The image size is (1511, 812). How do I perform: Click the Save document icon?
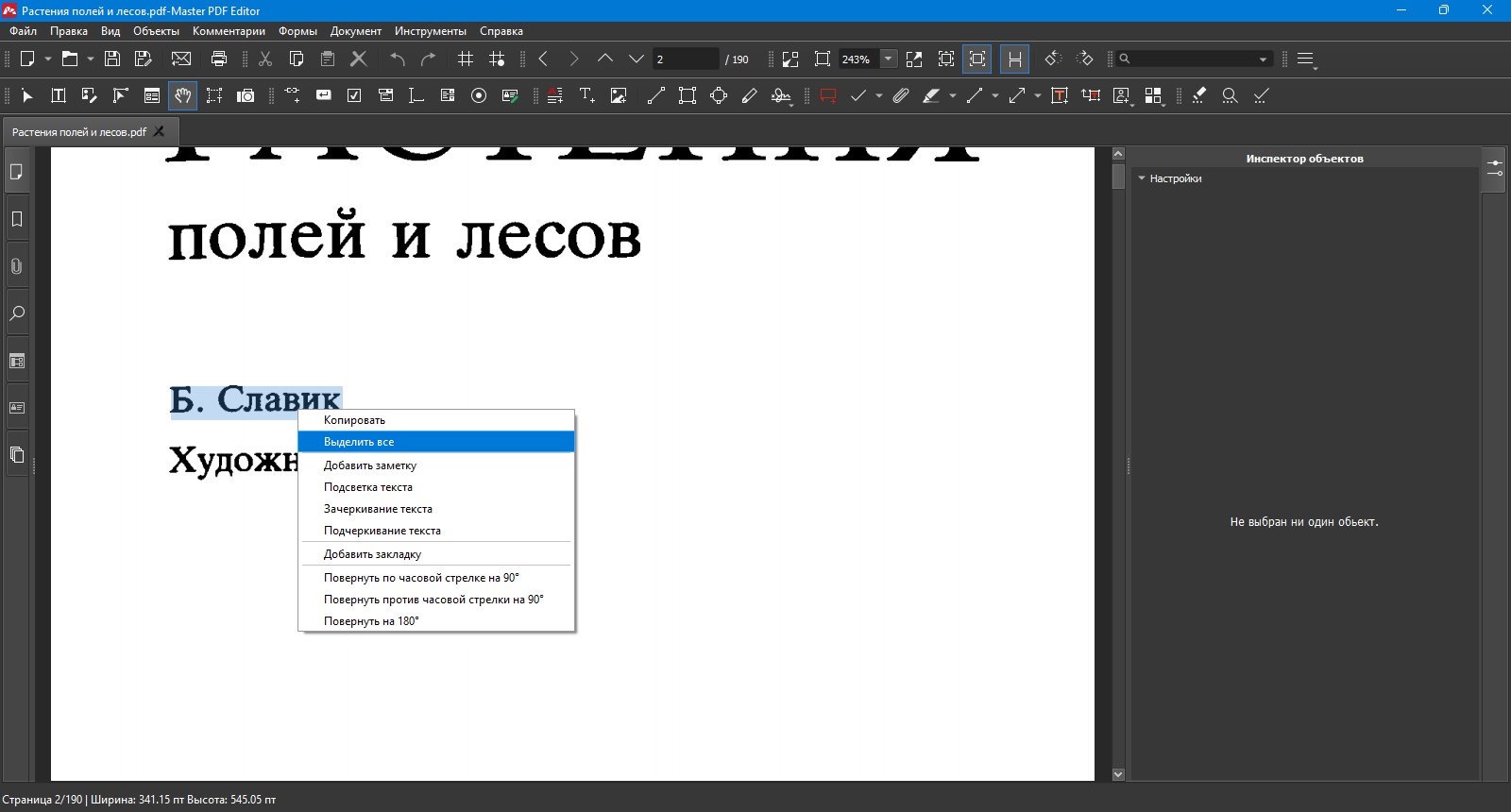[112, 59]
